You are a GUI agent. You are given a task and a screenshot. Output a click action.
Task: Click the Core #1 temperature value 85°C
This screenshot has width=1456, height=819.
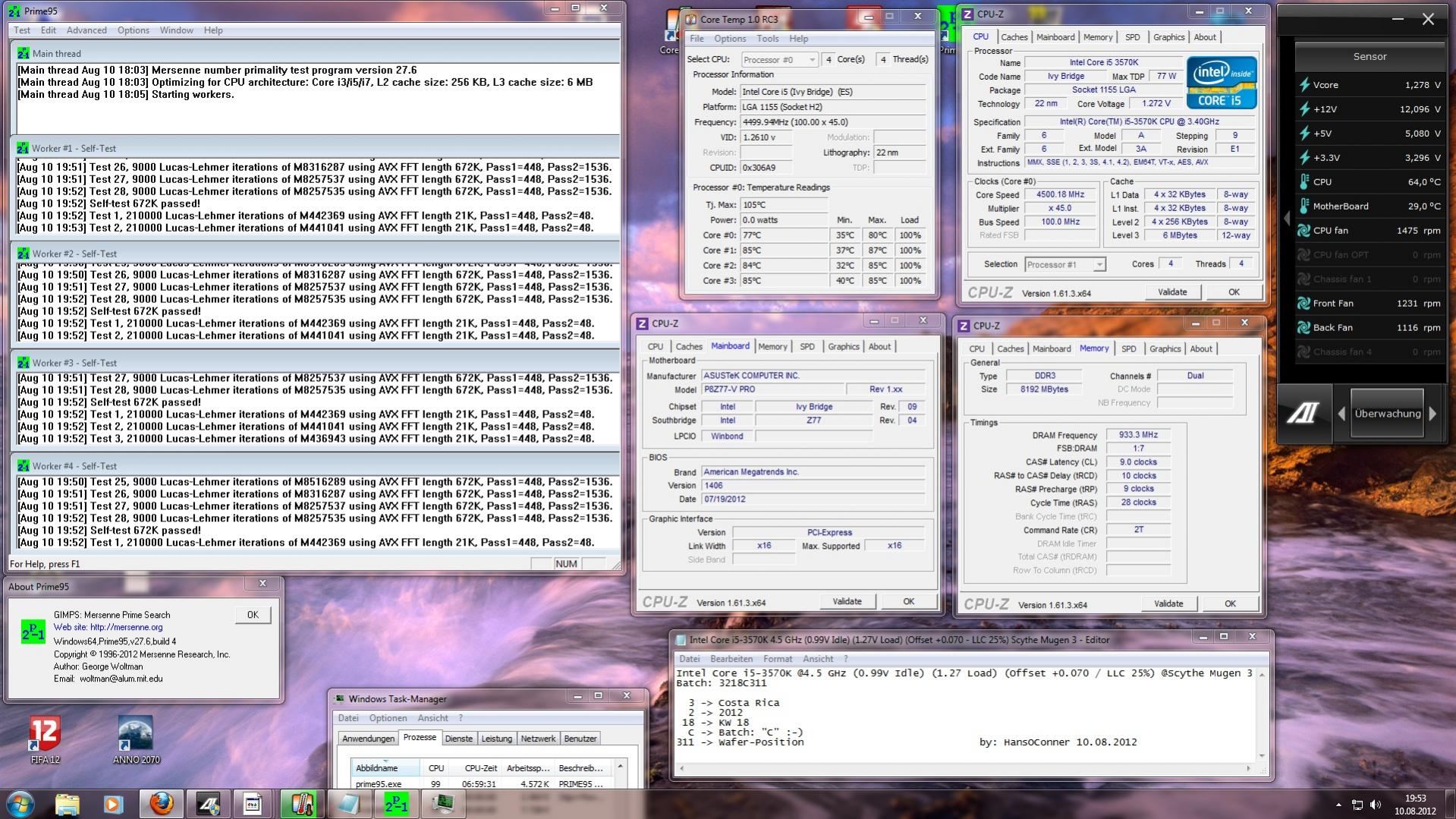tap(784, 250)
